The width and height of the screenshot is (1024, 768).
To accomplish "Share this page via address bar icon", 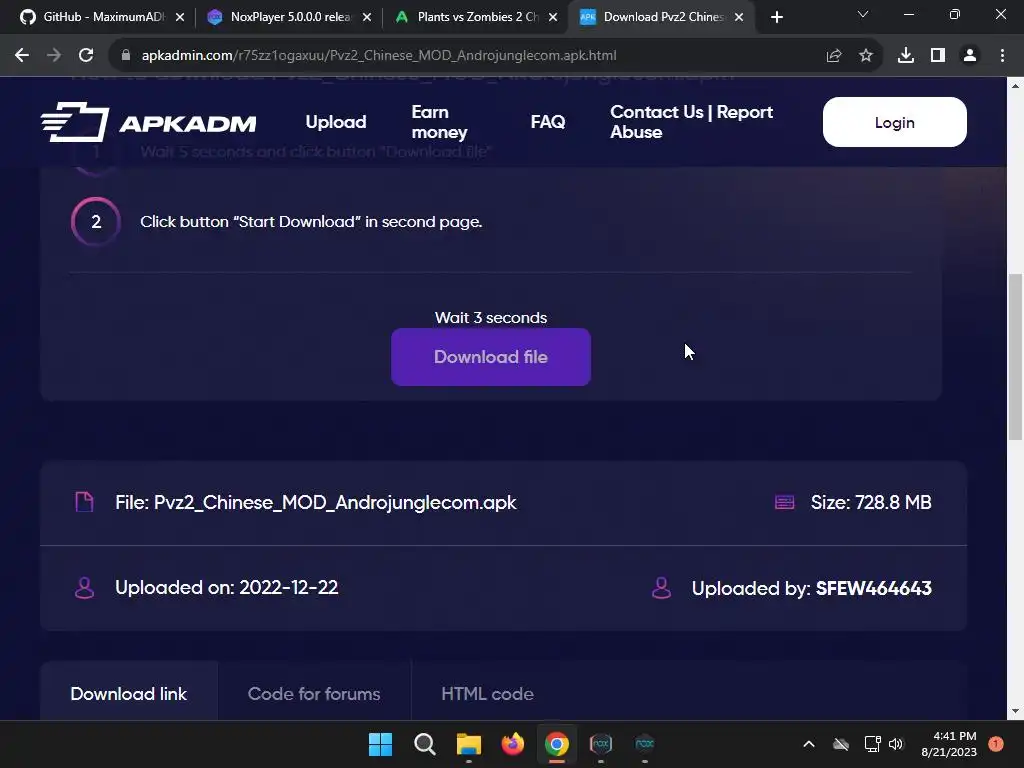I will click(x=834, y=56).
